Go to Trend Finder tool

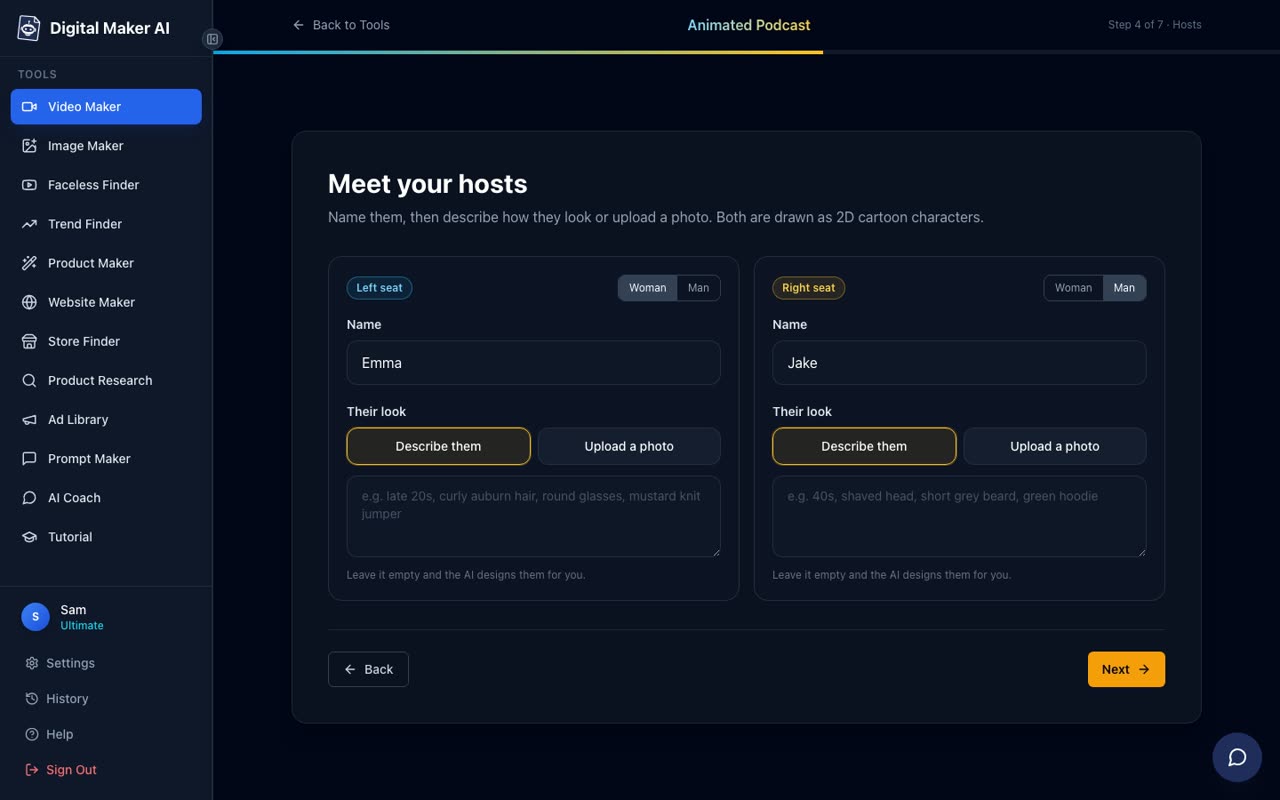click(106, 224)
